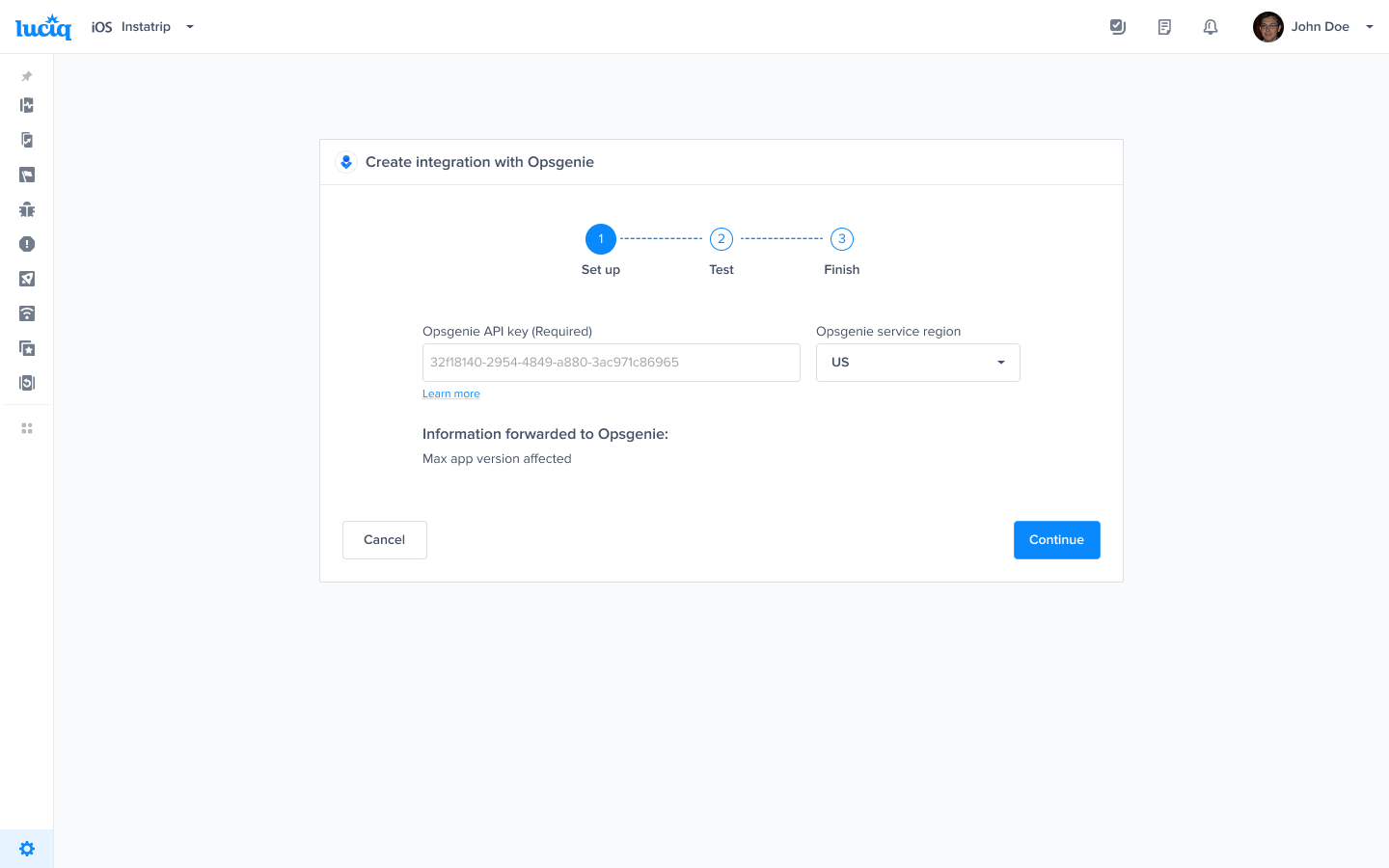Click the 'Finish' step label

point(842,270)
